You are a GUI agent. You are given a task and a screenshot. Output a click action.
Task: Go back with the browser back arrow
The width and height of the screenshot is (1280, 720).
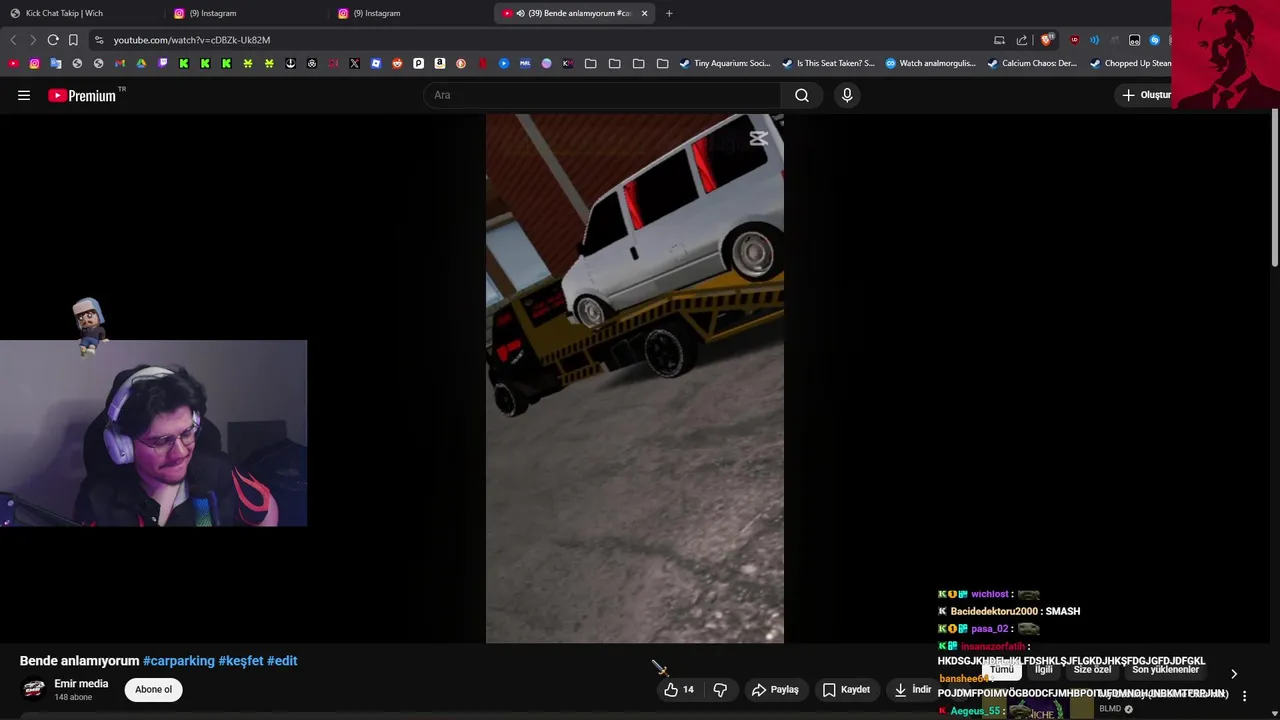13,40
